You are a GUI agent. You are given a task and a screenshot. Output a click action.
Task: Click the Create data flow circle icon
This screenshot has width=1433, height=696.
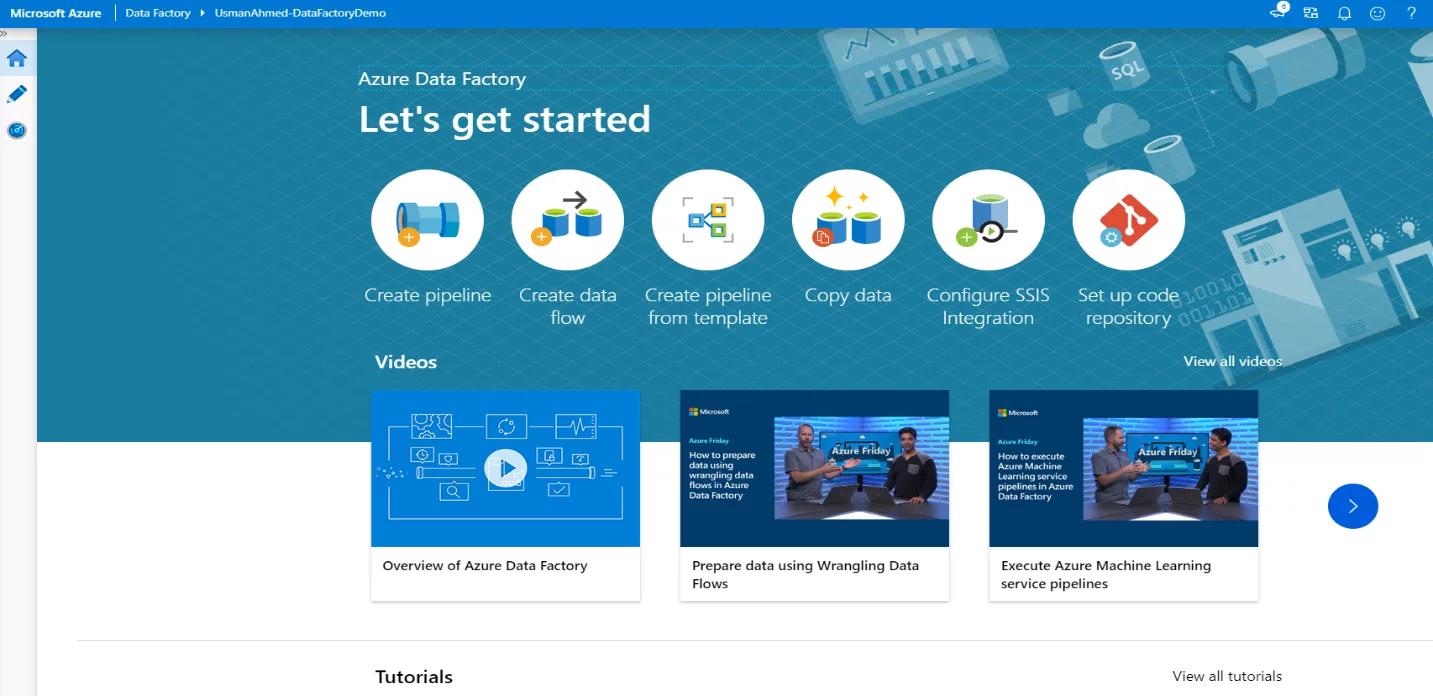[x=567, y=220]
